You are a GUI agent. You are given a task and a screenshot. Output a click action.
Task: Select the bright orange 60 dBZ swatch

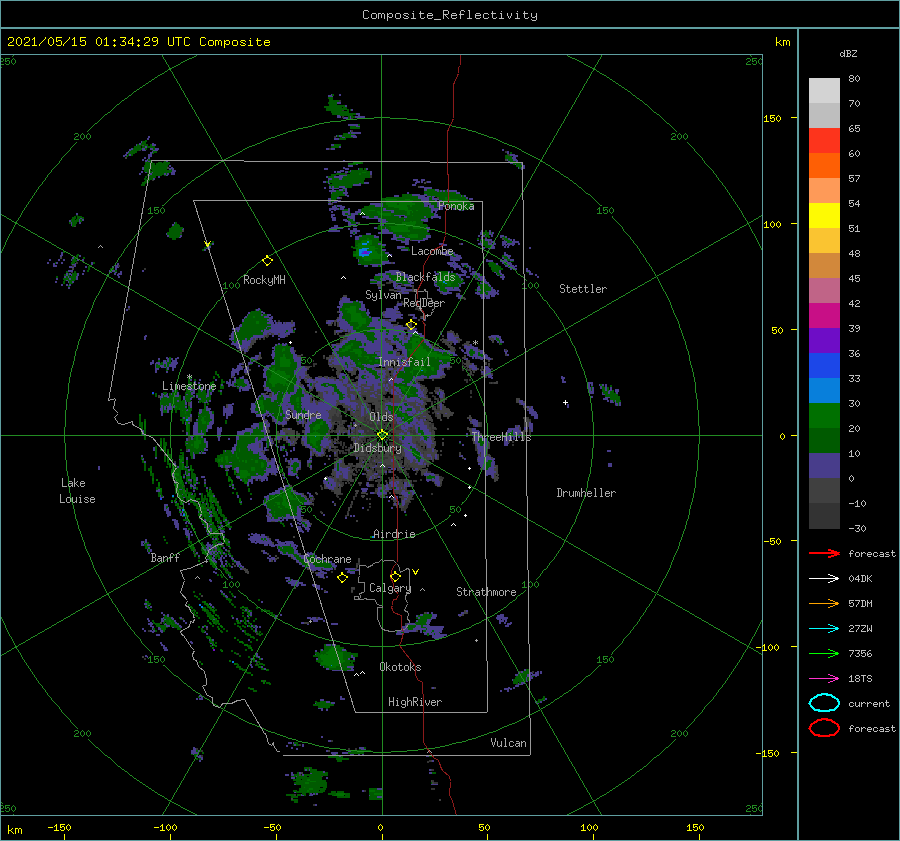click(x=824, y=166)
